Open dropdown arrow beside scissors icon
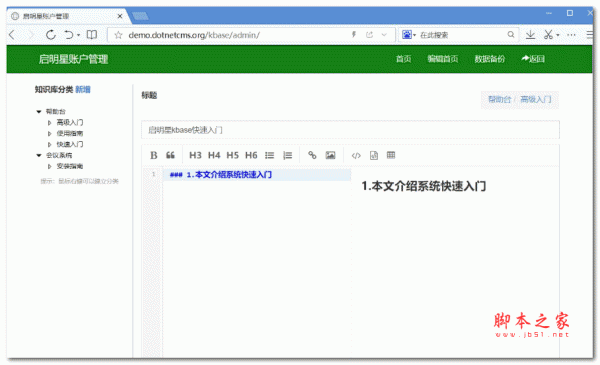Screen dimensions: 600x365 pos(558,35)
